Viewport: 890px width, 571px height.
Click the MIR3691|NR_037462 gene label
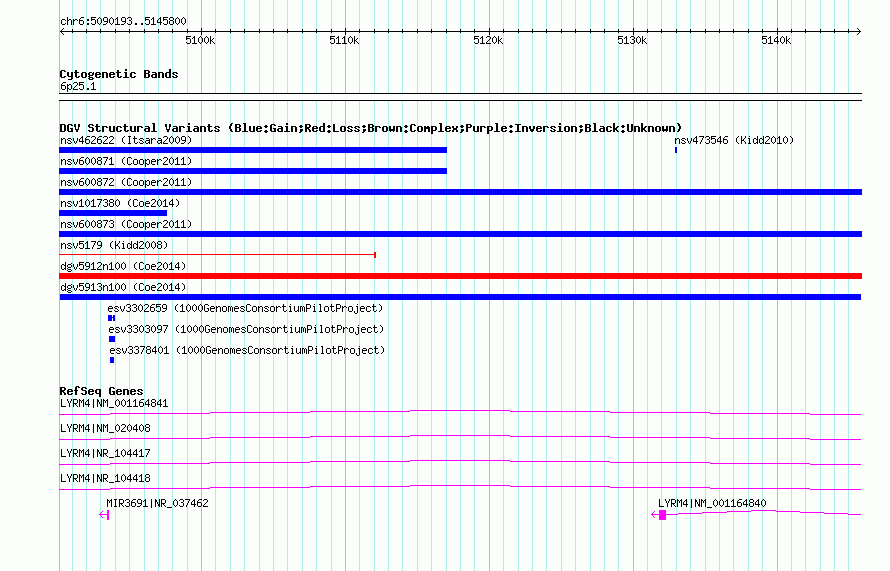pos(157,503)
